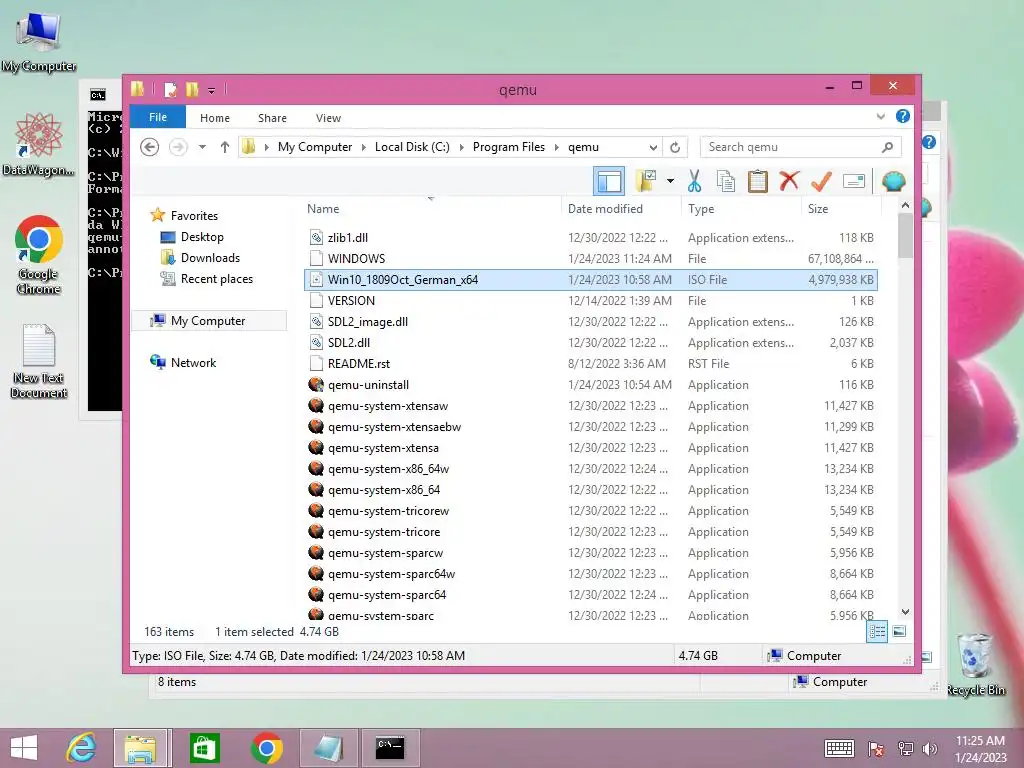Expand the arrow after Program Files breadcrumb
This screenshot has height=768, width=1024.
[x=556, y=147]
